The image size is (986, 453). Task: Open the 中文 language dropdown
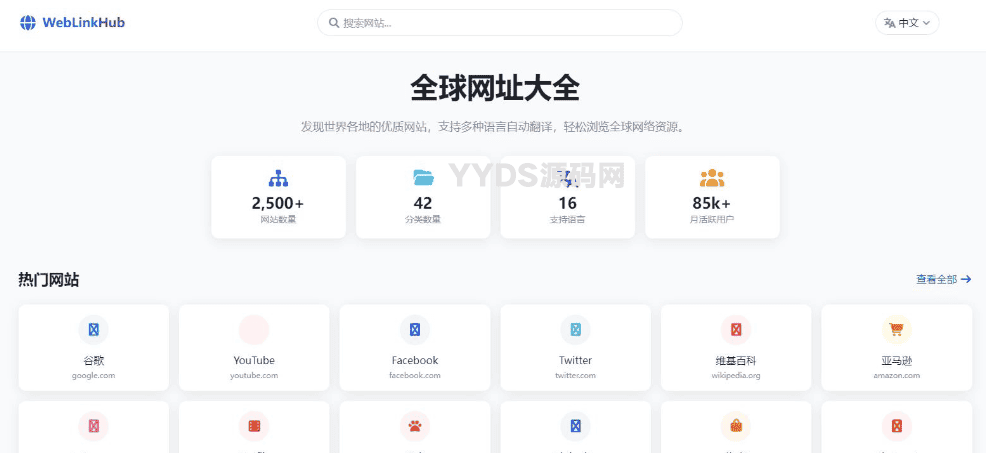tap(907, 23)
